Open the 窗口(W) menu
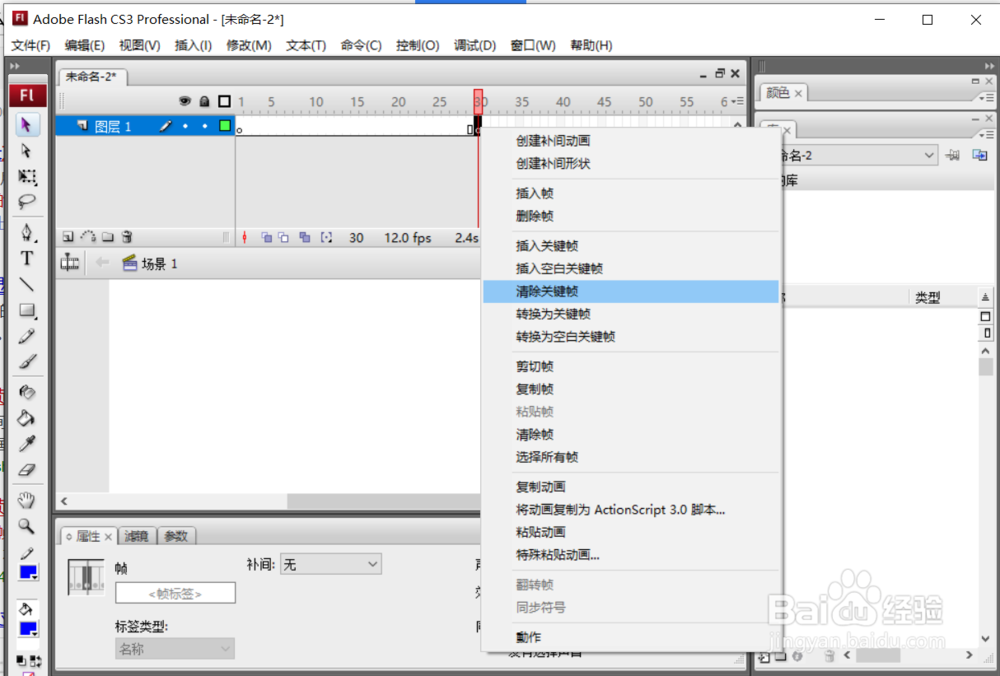 point(533,45)
